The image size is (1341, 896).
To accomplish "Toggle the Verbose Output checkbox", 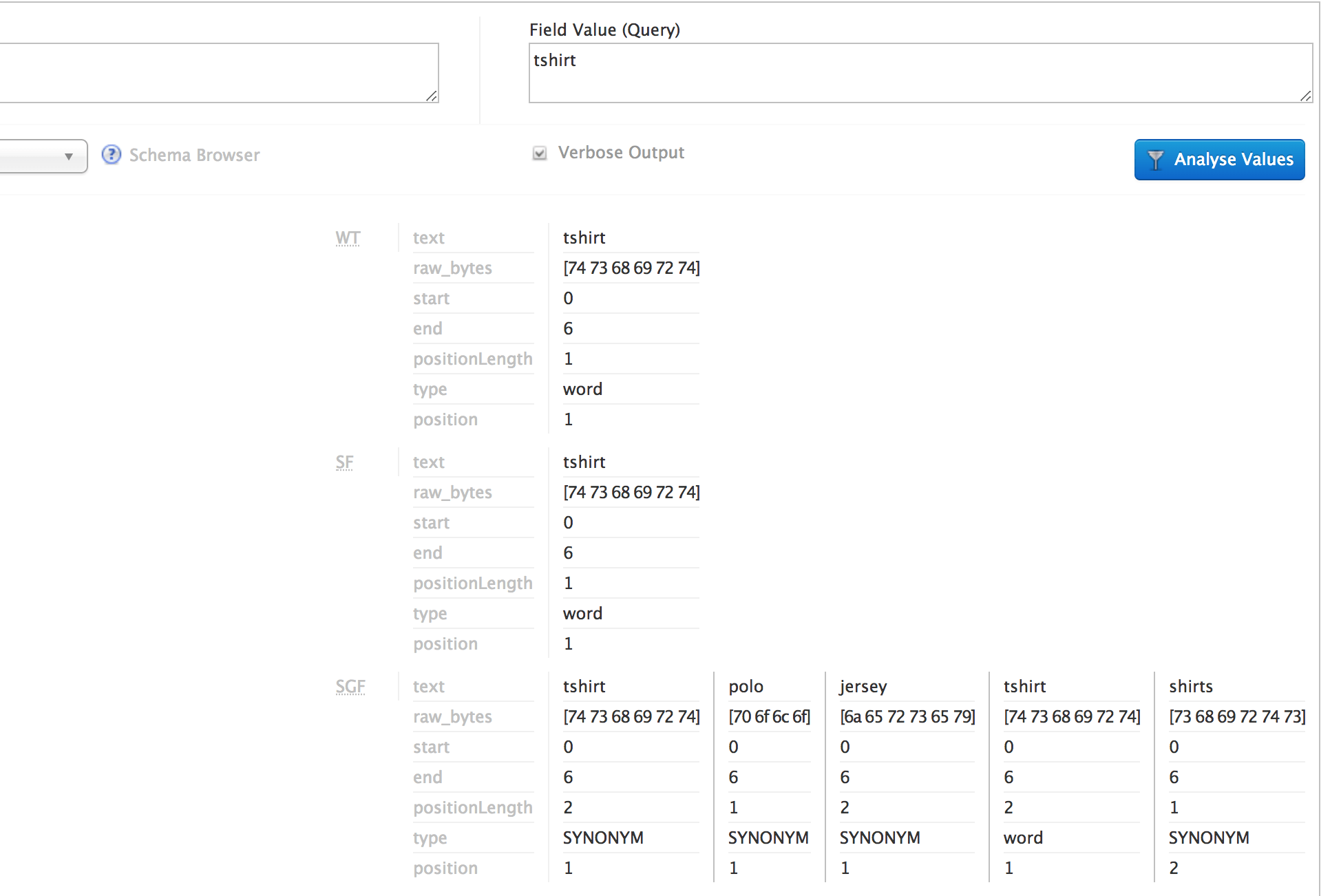I will click(x=538, y=154).
